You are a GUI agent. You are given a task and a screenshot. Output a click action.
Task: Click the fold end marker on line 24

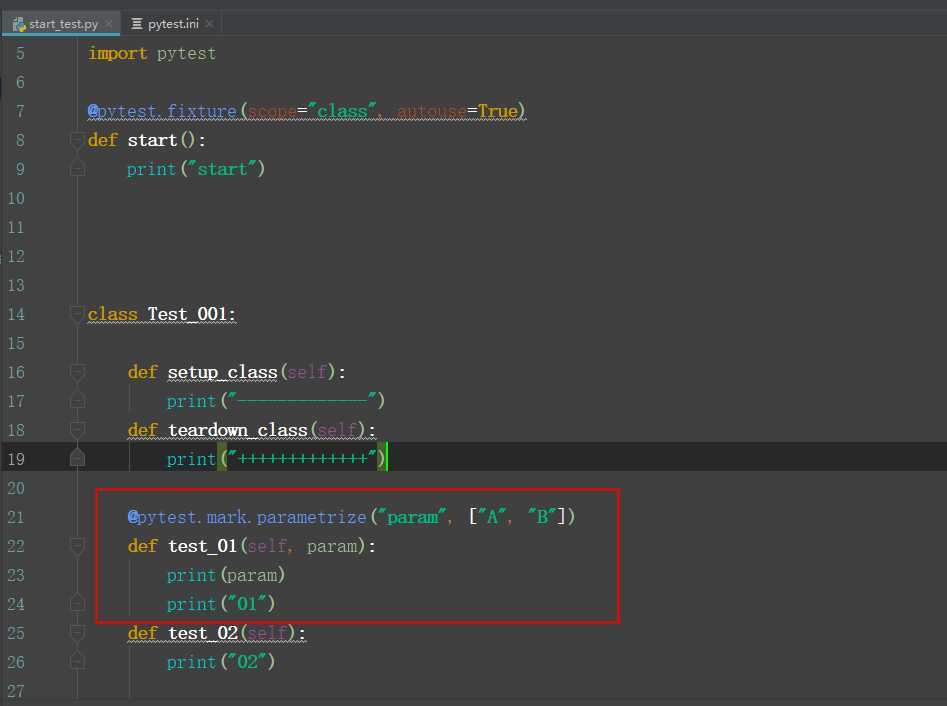point(77,603)
